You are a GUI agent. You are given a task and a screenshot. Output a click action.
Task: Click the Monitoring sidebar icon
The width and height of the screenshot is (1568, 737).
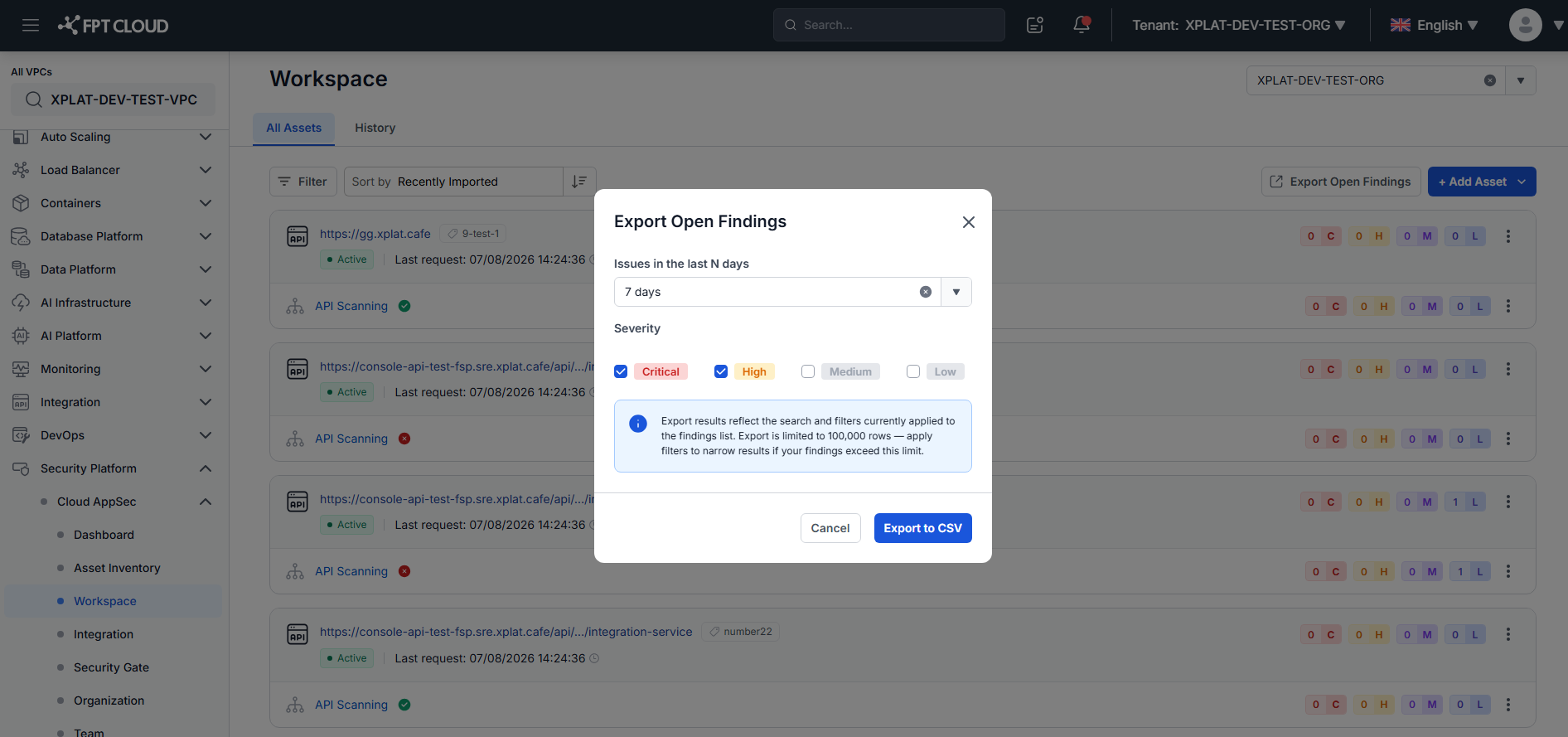(x=21, y=369)
